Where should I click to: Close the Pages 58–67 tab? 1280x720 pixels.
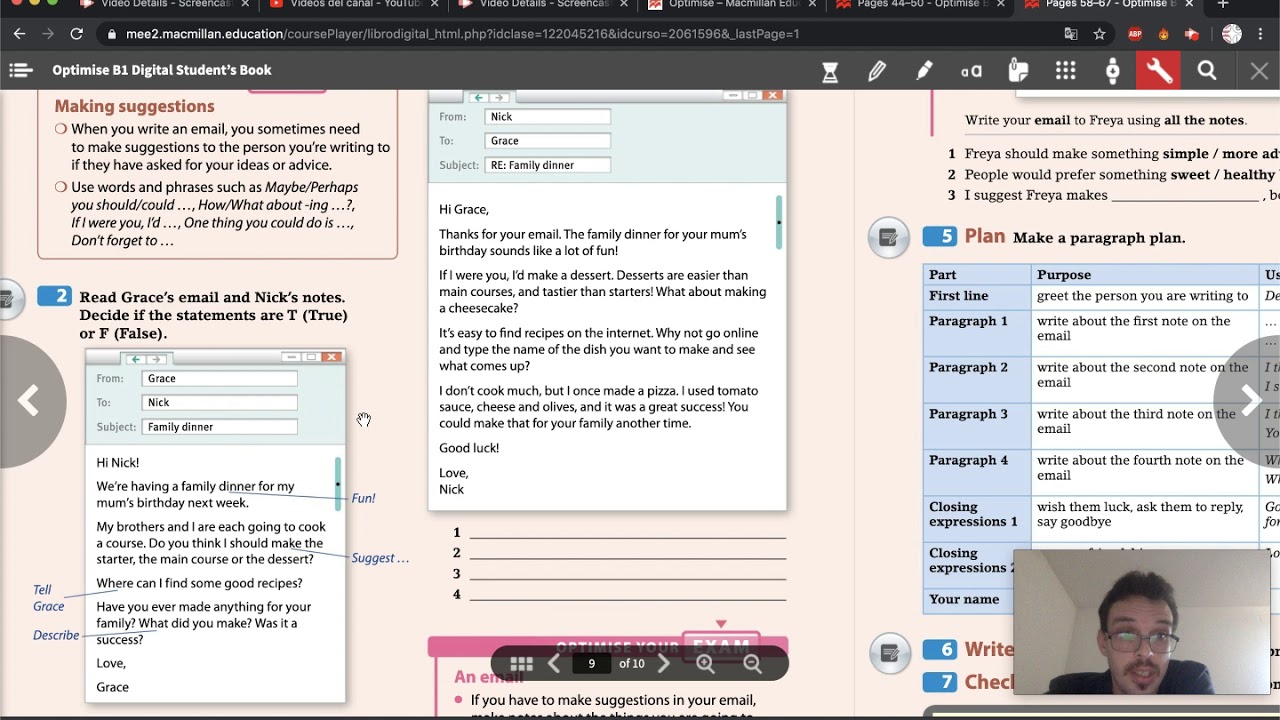[x=1188, y=4]
